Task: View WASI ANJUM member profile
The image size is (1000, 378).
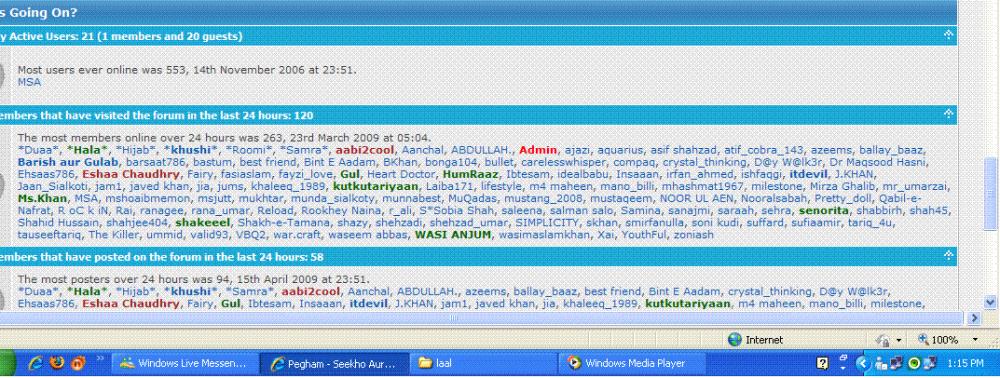Action: (x=453, y=235)
